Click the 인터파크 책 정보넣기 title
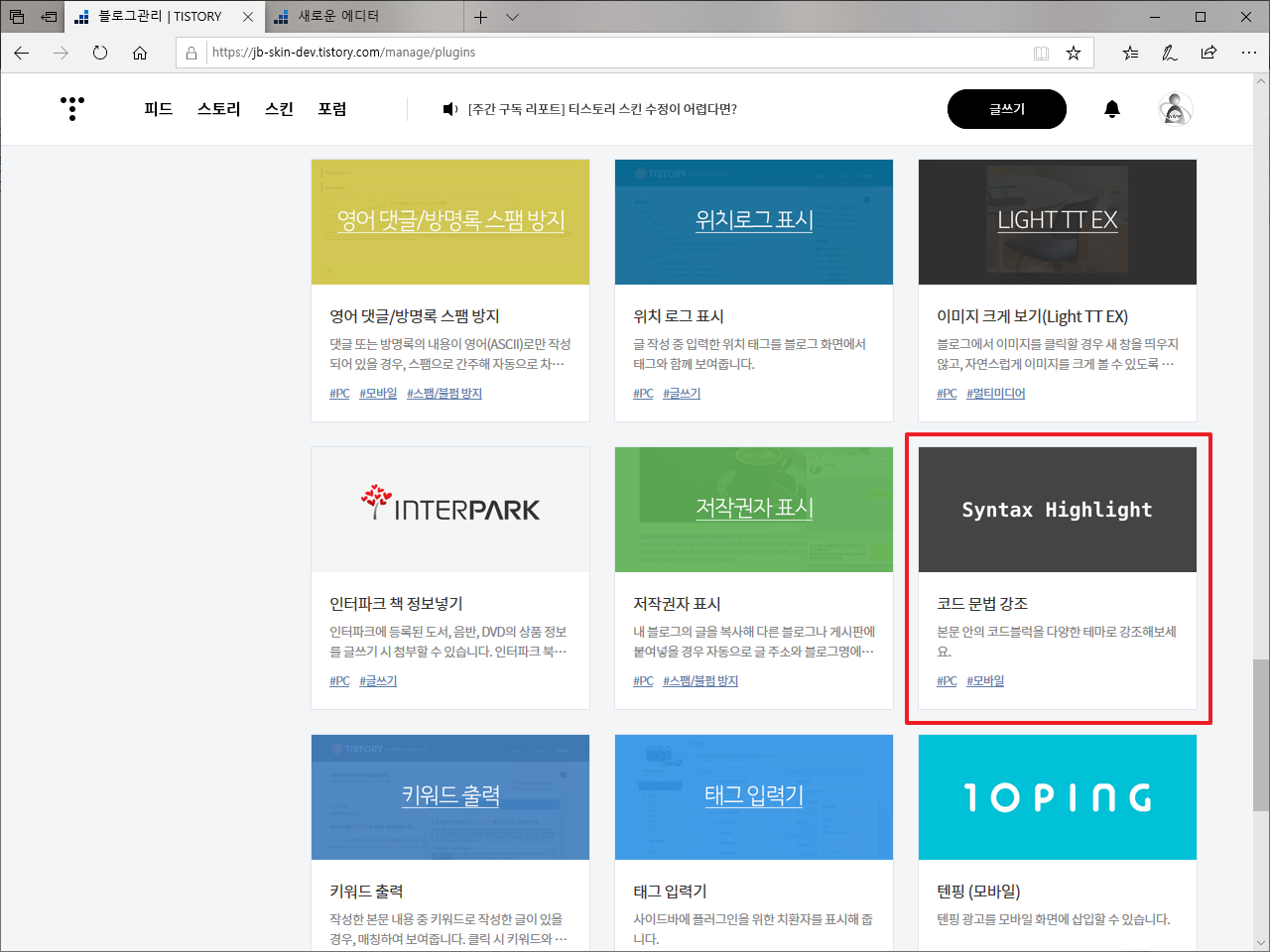Image resolution: width=1270 pixels, height=952 pixels. [x=396, y=604]
